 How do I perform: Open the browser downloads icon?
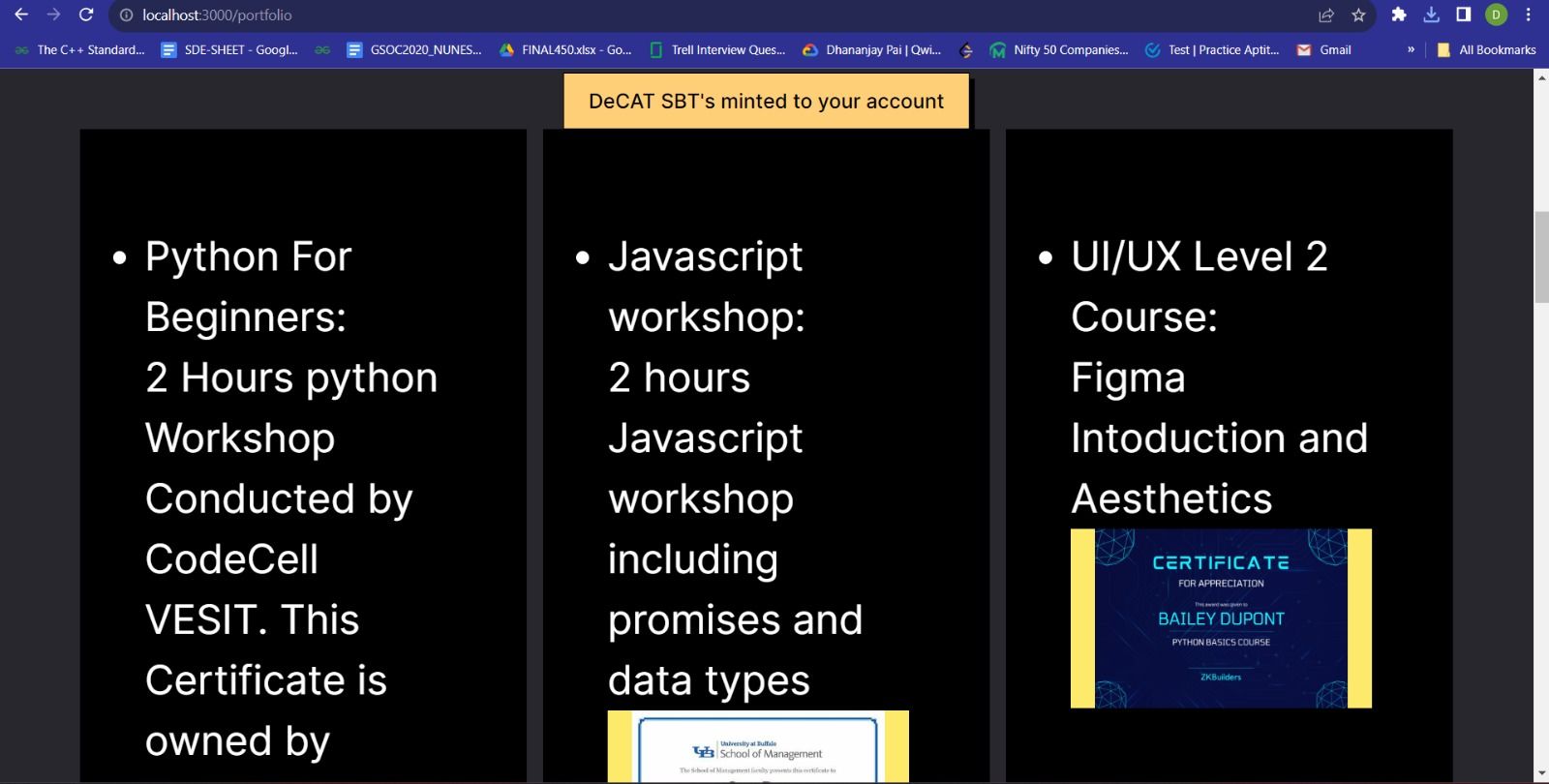pos(1432,15)
